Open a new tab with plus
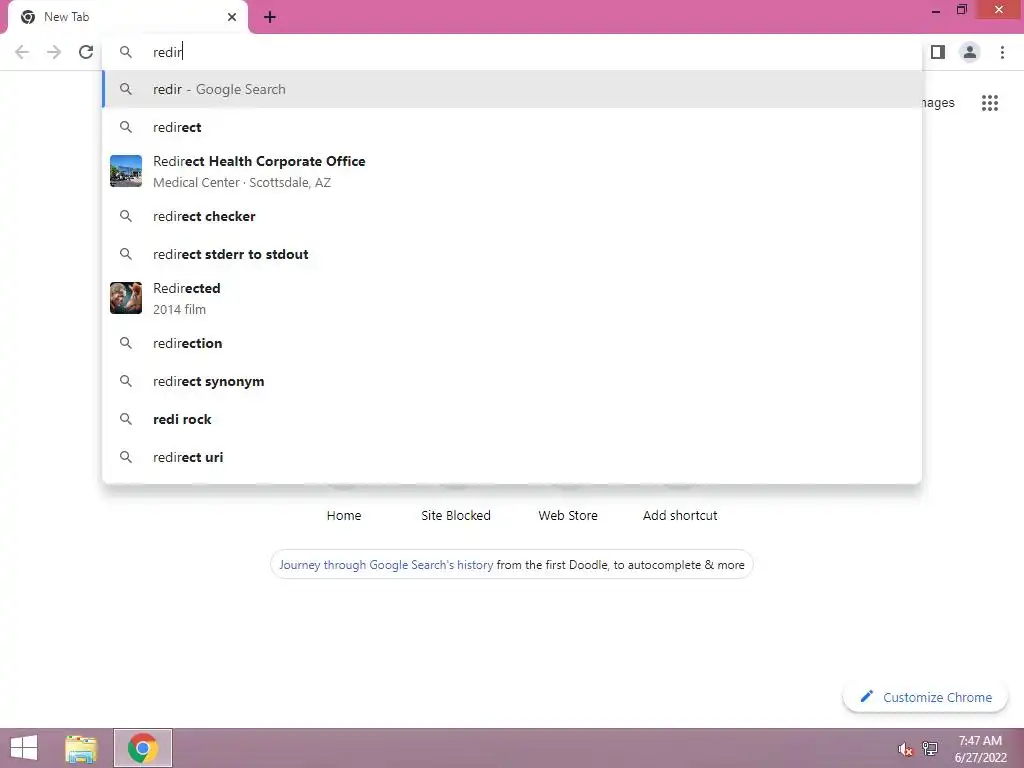Screen dimensions: 1024x768 (x=270, y=18)
